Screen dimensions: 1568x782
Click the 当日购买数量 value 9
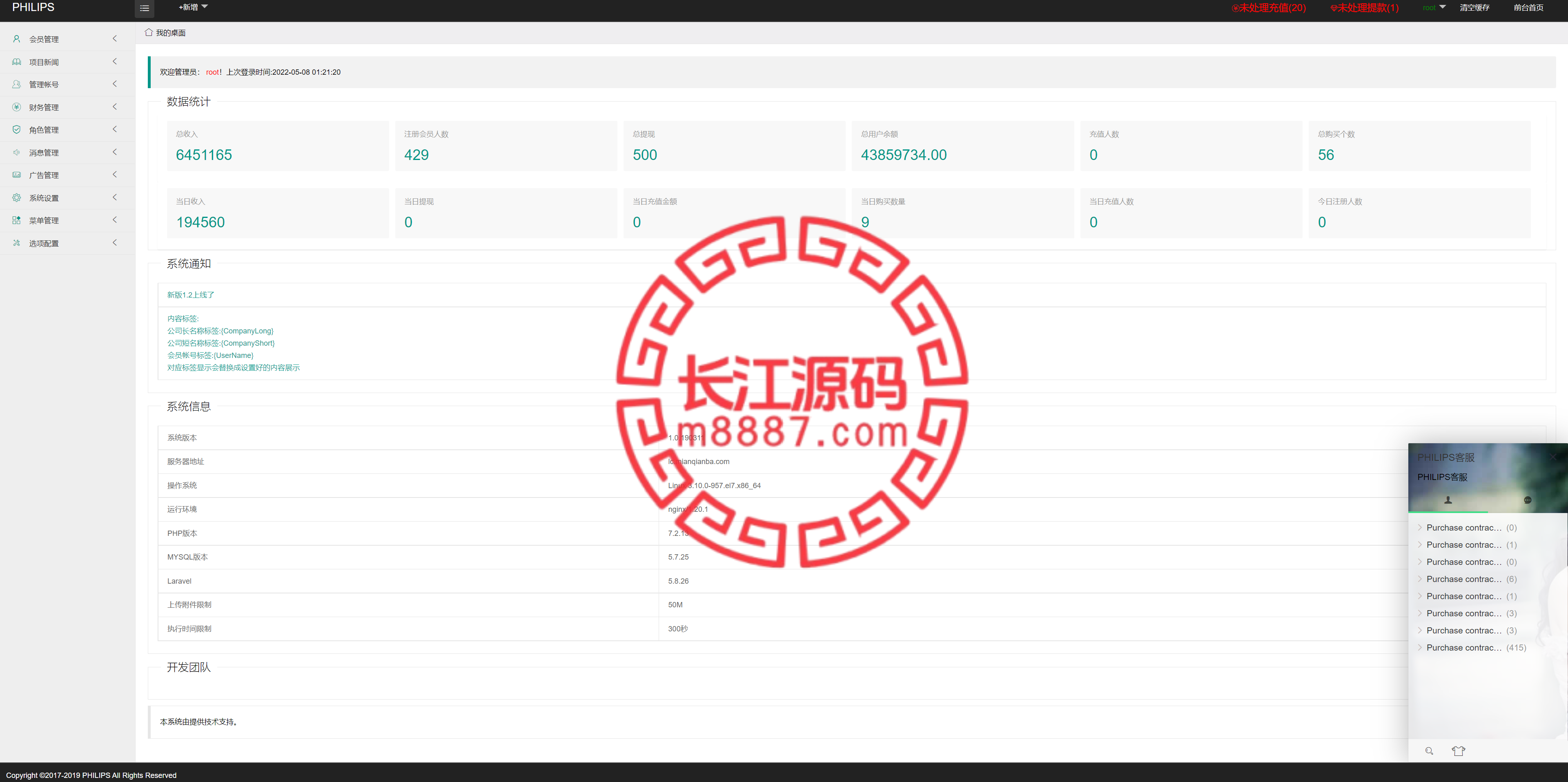[865, 222]
